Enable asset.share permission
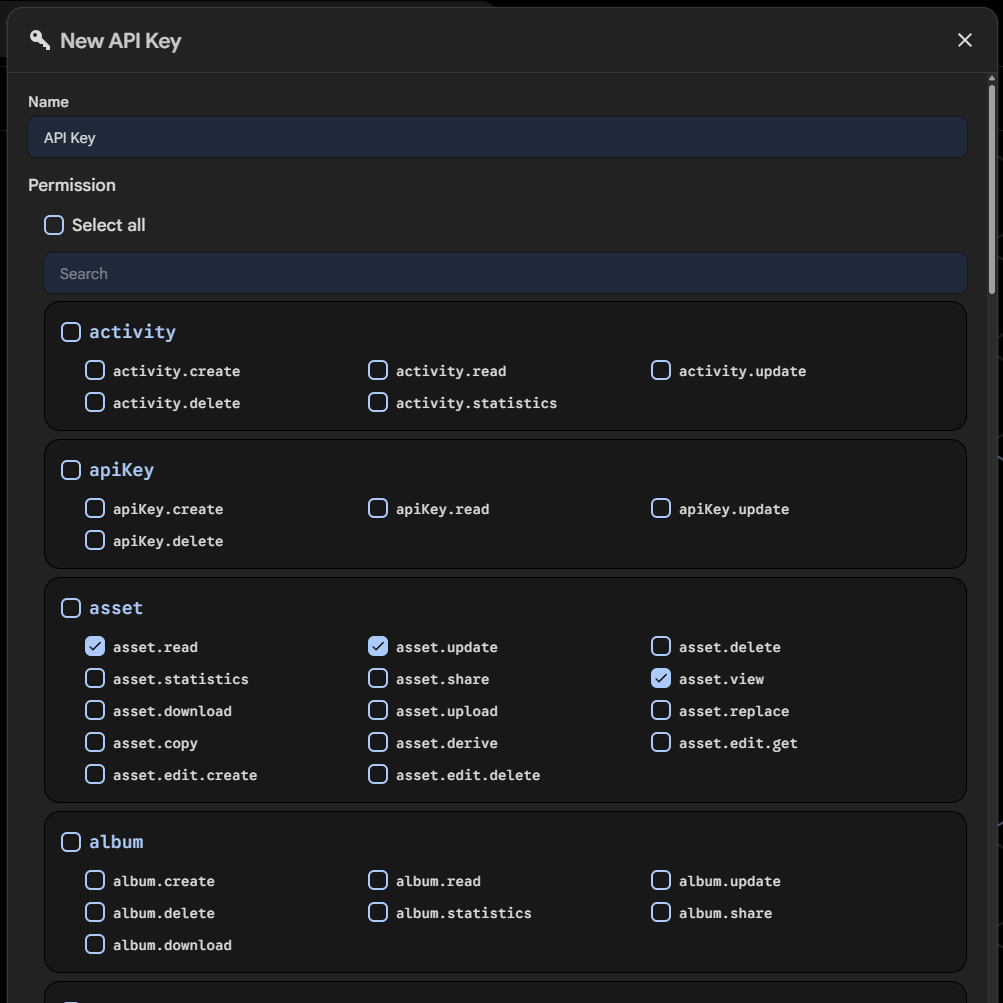 click(378, 679)
